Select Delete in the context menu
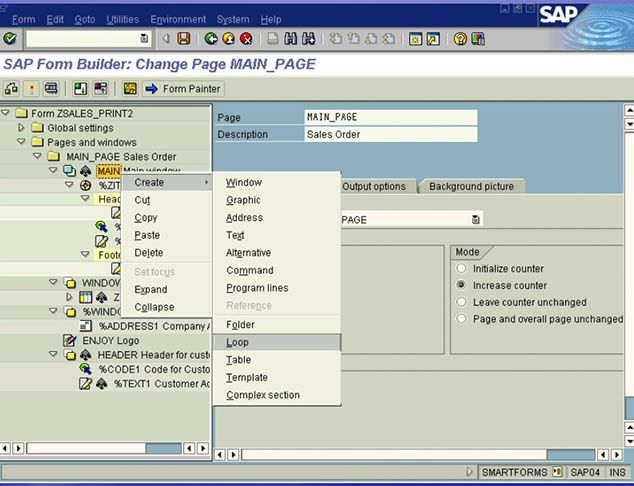The height and width of the screenshot is (486, 634). (x=167, y=253)
